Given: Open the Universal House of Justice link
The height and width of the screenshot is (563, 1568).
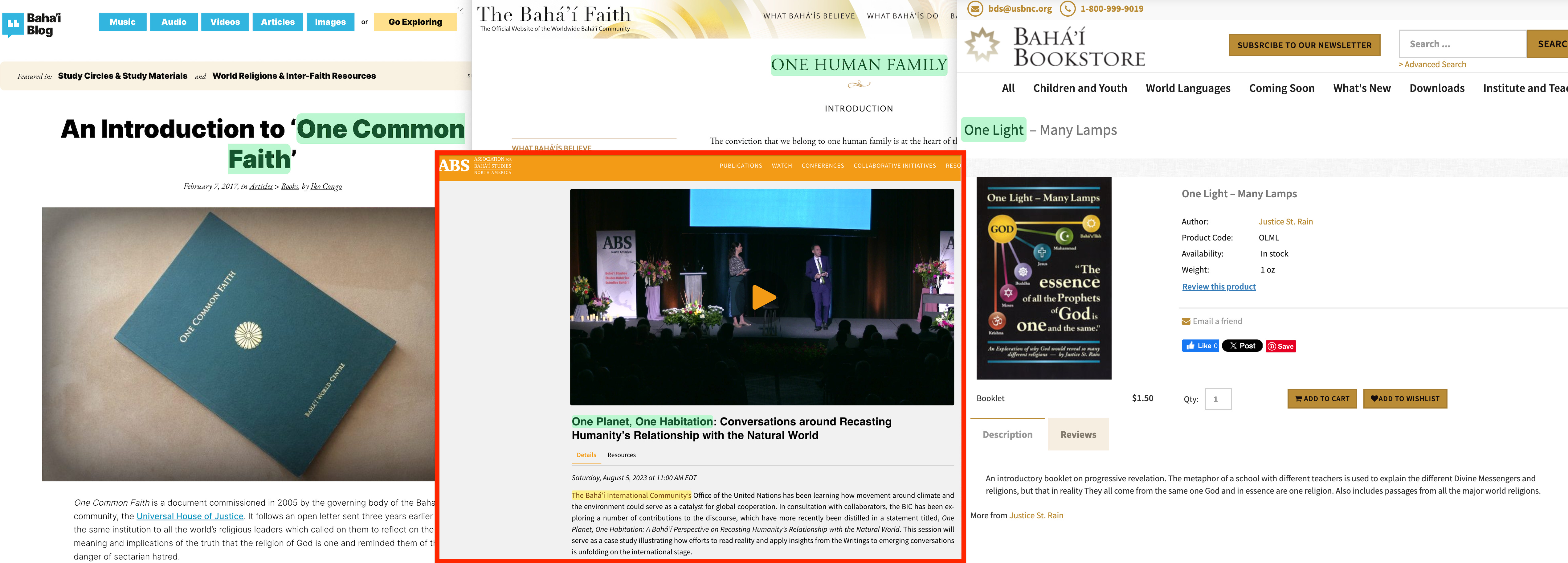Looking at the screenshot, I should pos(190,516).
